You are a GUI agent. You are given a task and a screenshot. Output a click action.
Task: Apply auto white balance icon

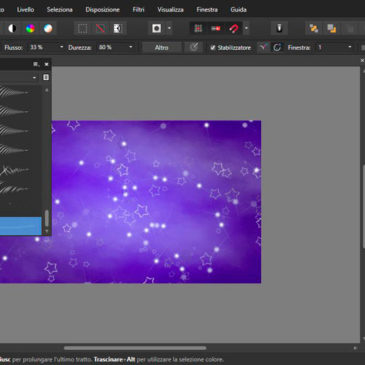48,29
